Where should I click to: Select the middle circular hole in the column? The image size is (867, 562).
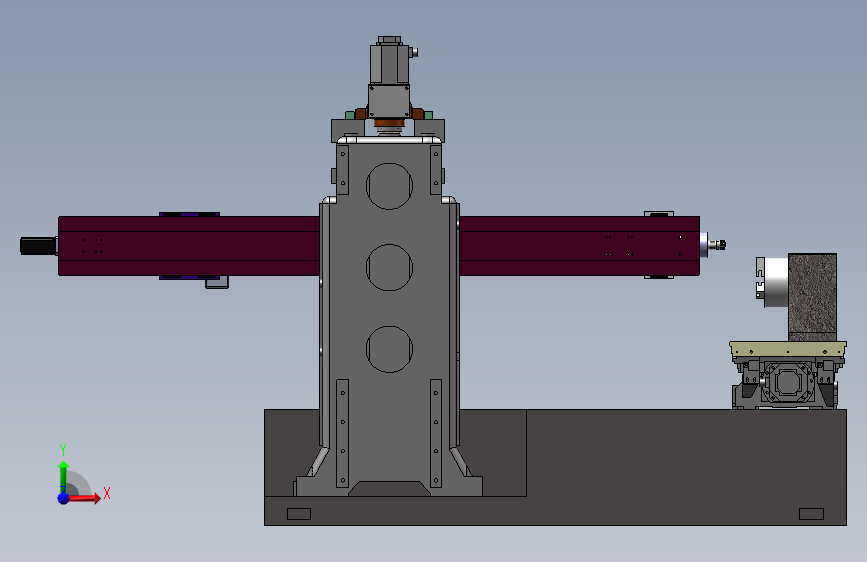coord(389,268)
